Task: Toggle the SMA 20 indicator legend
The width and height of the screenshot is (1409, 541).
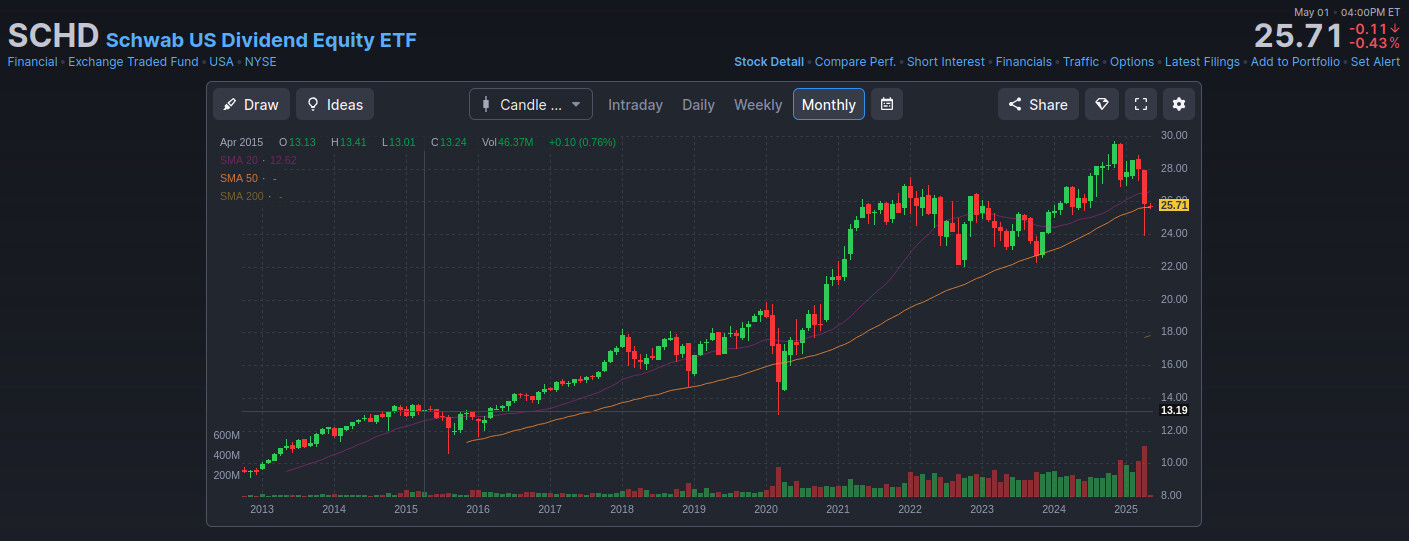Action: tap(238, 160)
